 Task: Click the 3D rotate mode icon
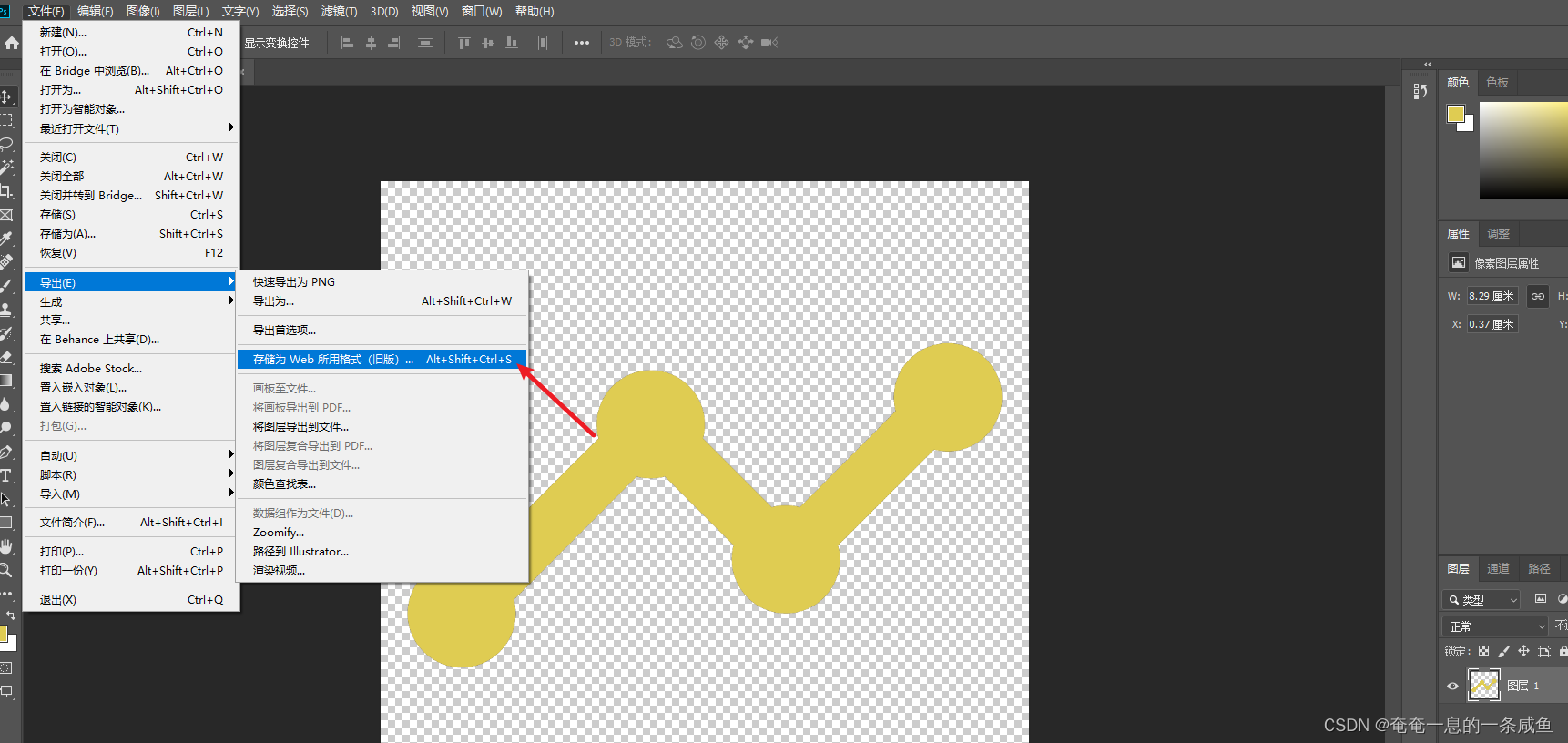coord(675,43)
